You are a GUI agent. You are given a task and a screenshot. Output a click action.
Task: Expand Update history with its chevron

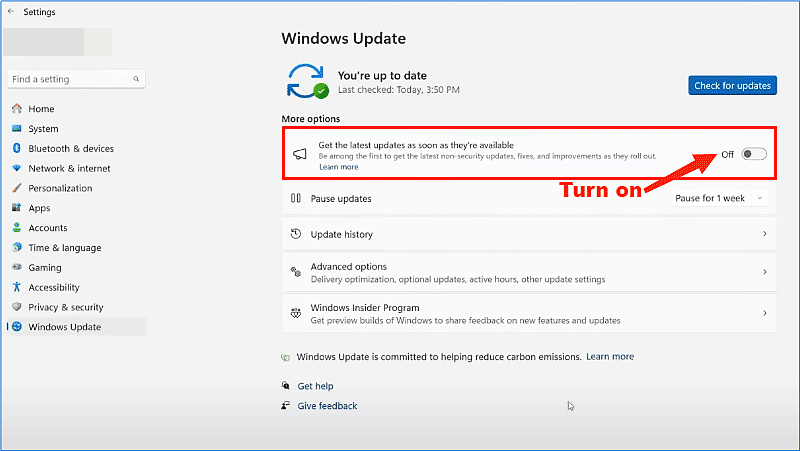tap(764, 234)
